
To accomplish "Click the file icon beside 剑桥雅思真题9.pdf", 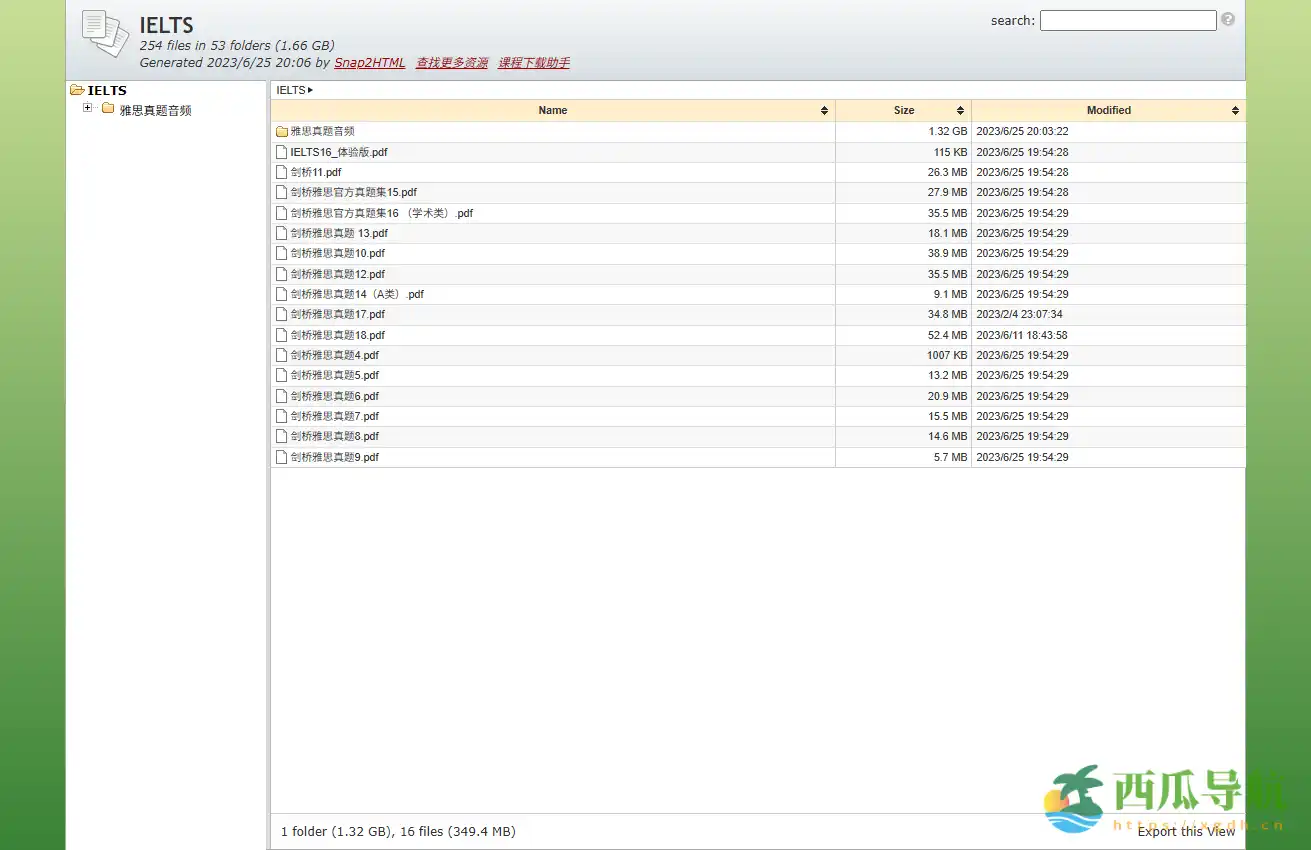I will coord(281,457).
